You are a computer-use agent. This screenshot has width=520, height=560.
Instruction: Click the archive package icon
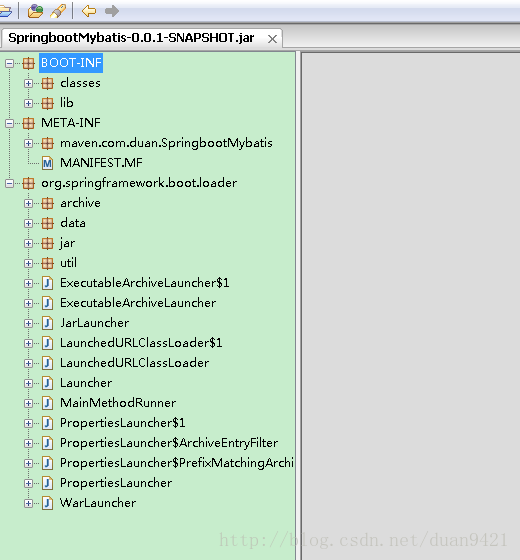point(48,203)
